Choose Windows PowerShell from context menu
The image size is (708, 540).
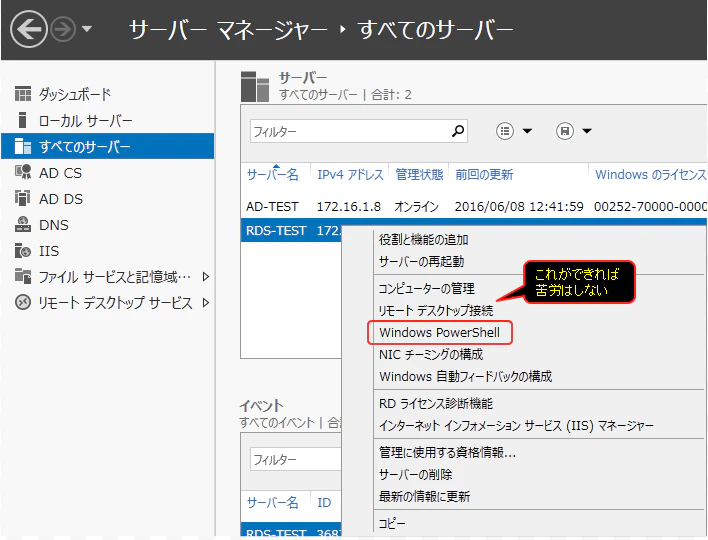coord(439,333)
